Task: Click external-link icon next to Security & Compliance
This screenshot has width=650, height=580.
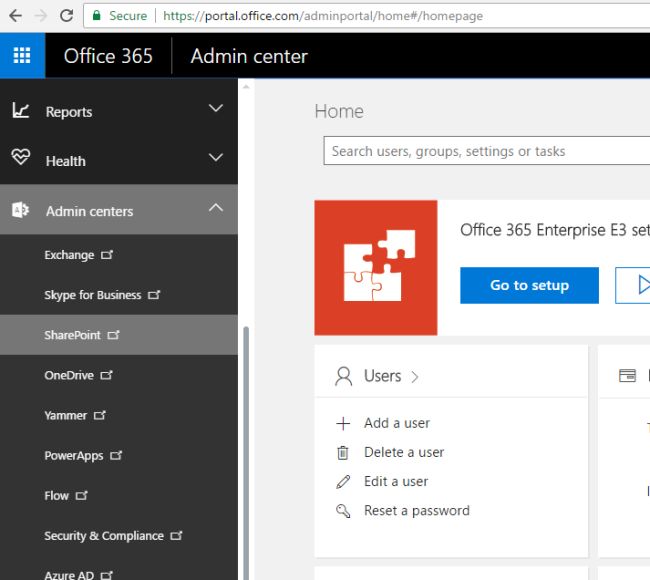Action: (177, 535)
